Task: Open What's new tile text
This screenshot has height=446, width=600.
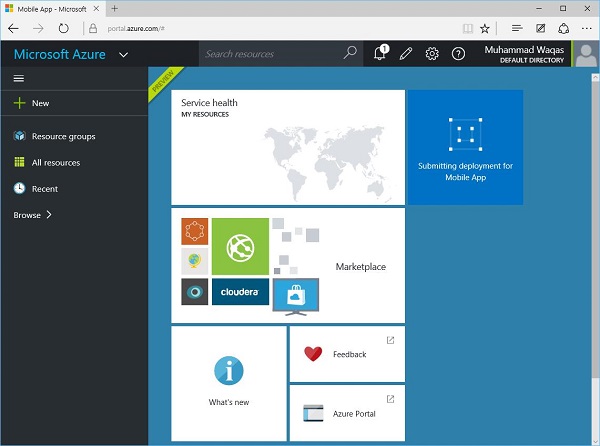Action: [x=229, y=402]
